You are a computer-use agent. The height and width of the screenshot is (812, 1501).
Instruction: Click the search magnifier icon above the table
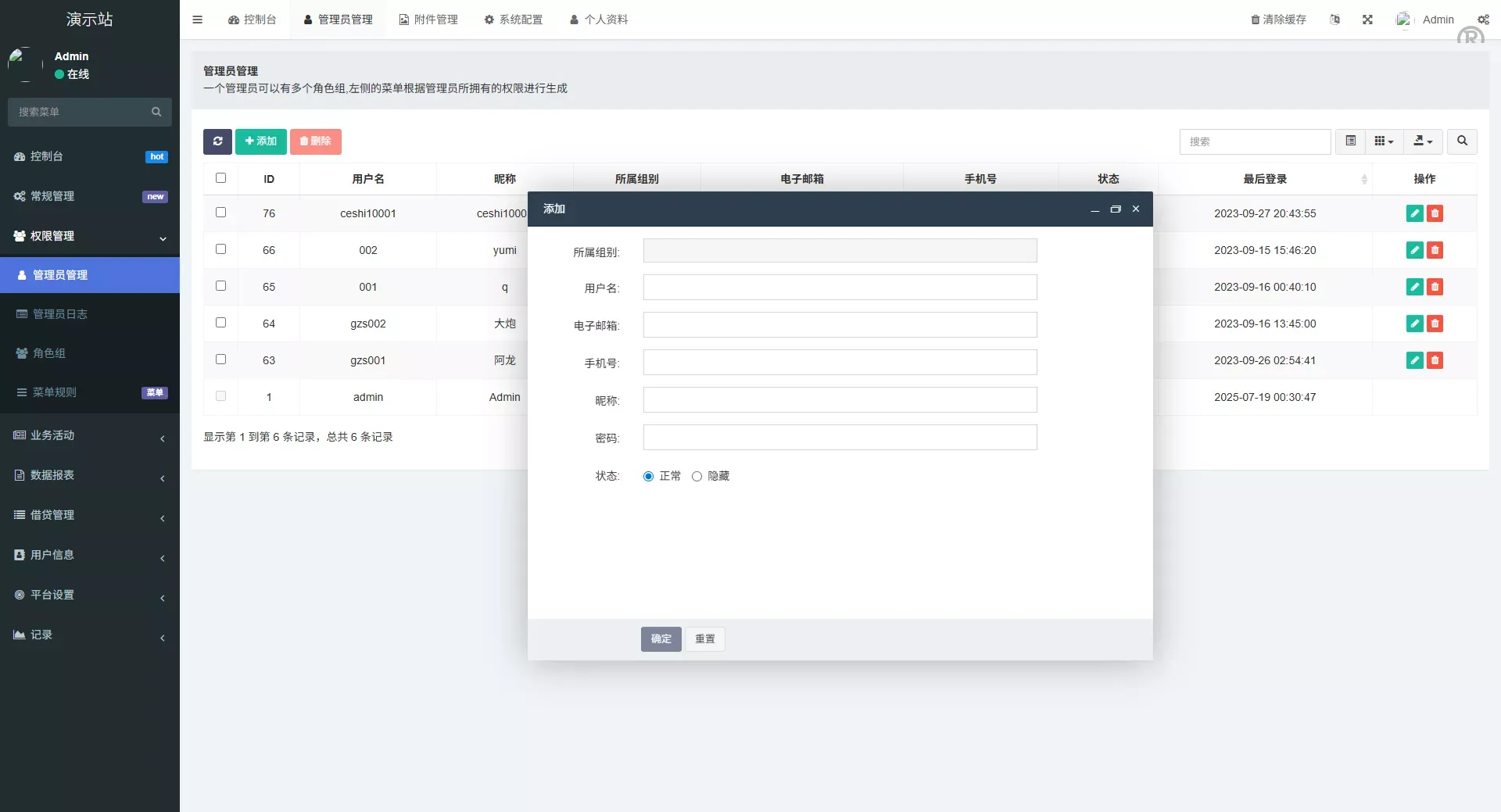(x=1461, y=141)
